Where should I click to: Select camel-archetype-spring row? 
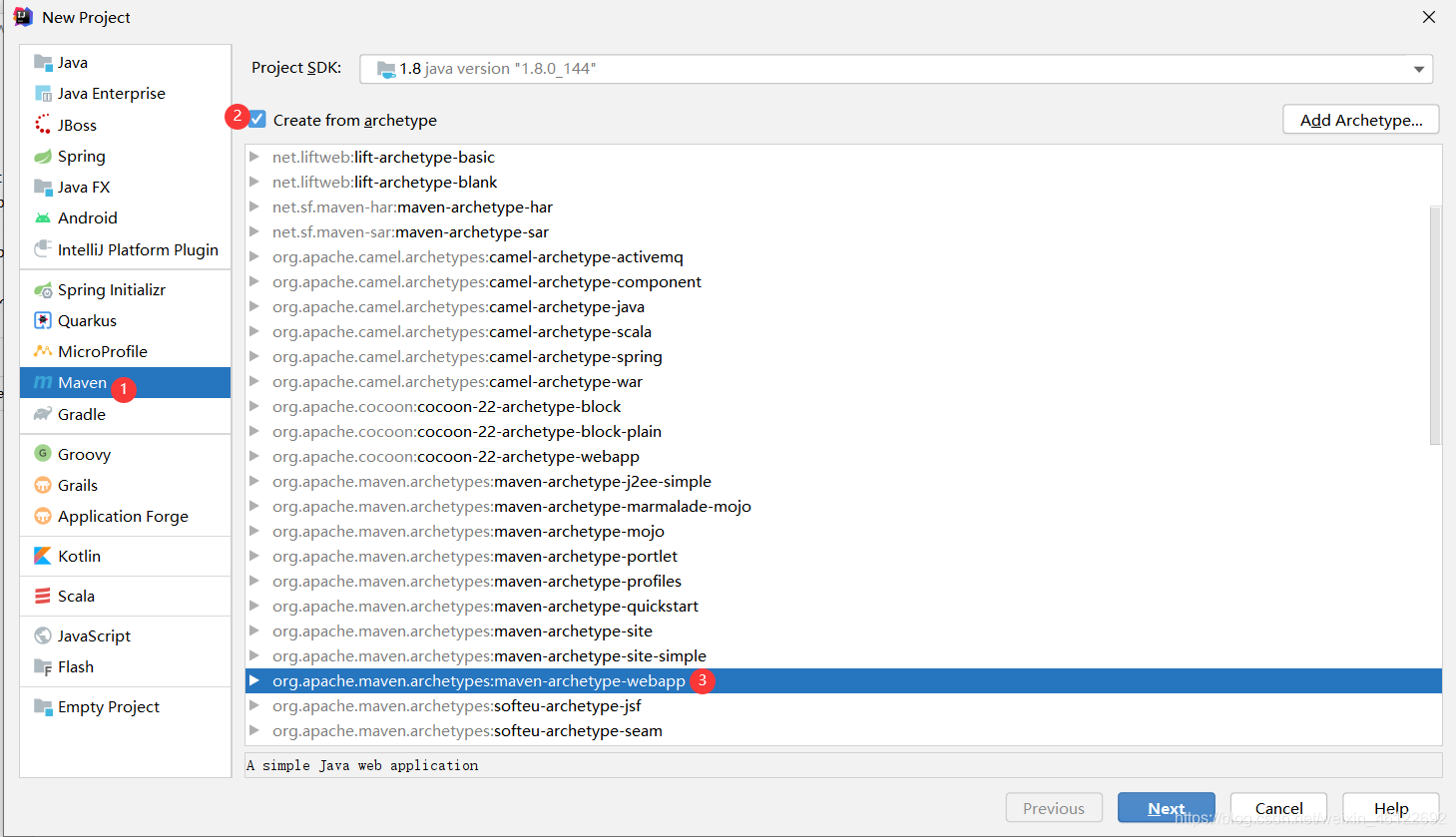(843, 356)
